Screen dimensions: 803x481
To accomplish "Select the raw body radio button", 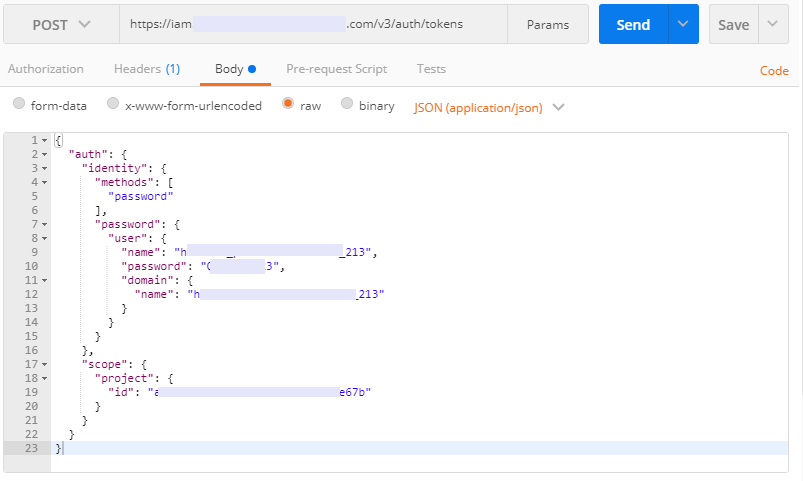I will 288,103.
